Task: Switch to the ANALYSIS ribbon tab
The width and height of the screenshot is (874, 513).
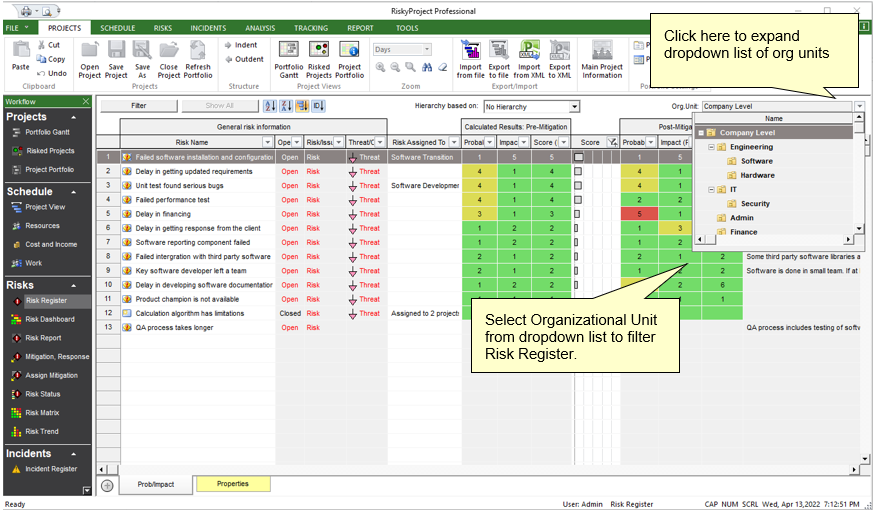Action: 260,28
